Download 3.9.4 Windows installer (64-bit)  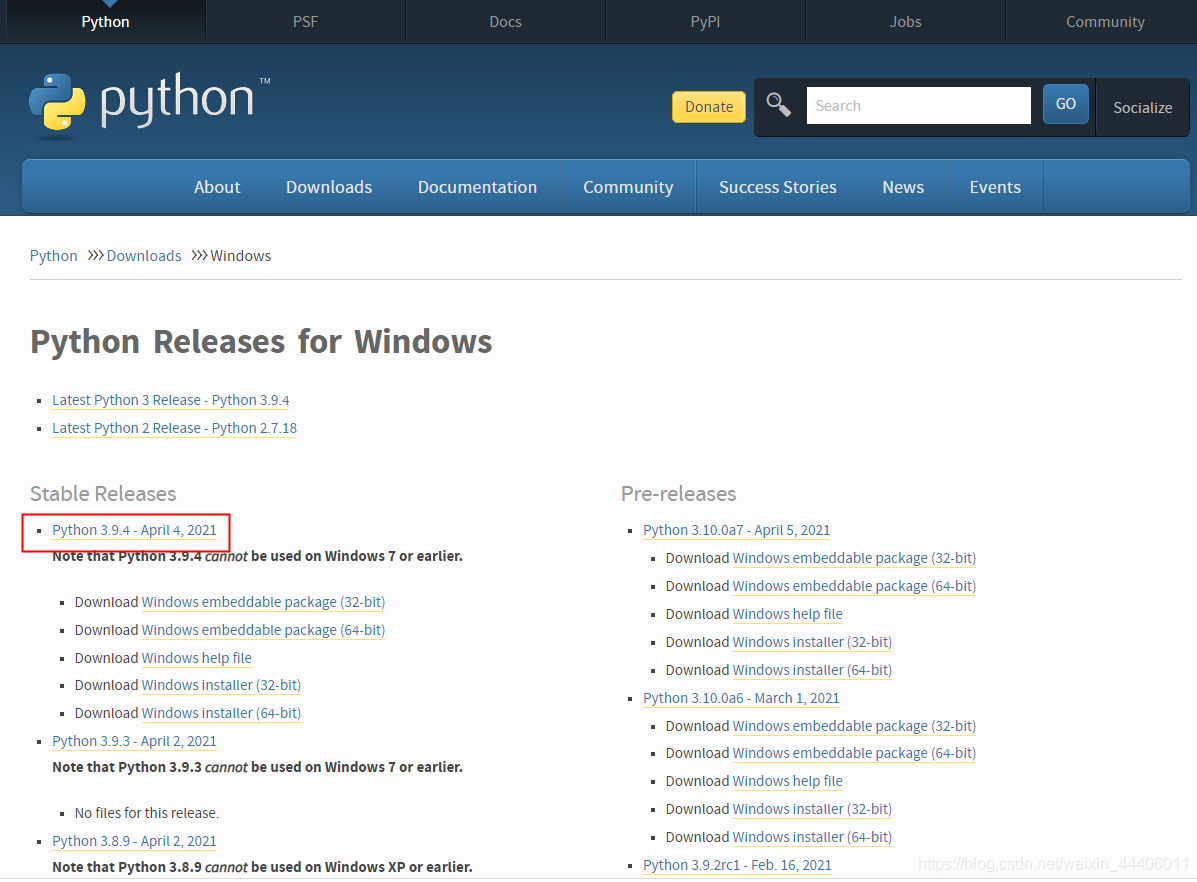221,713
